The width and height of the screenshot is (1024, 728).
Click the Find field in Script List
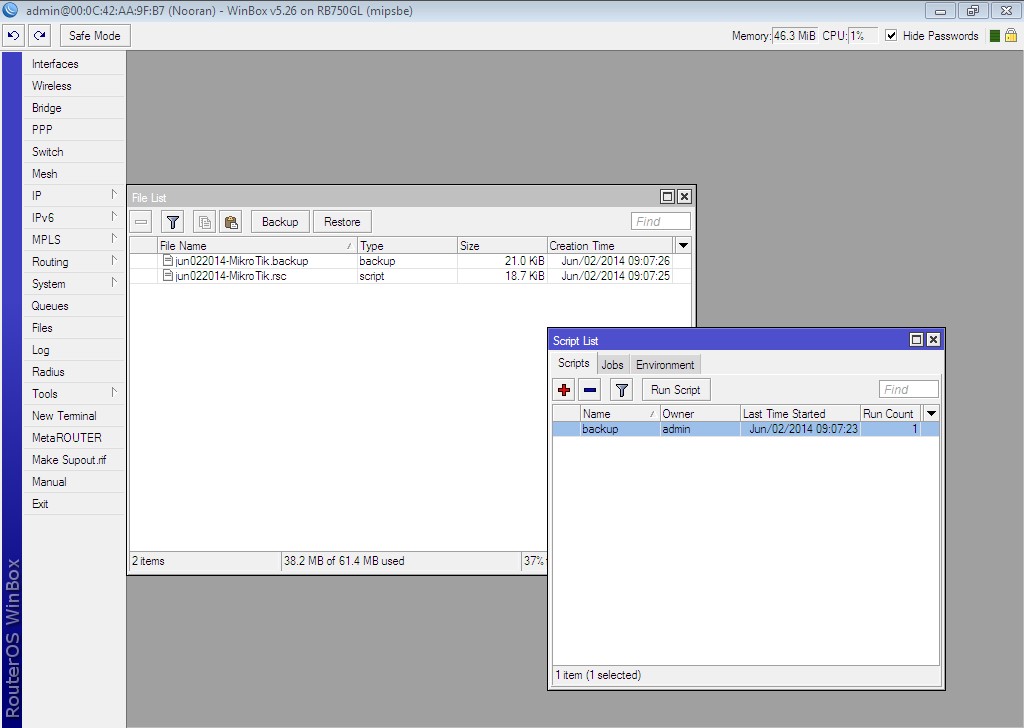pos(908,389)
